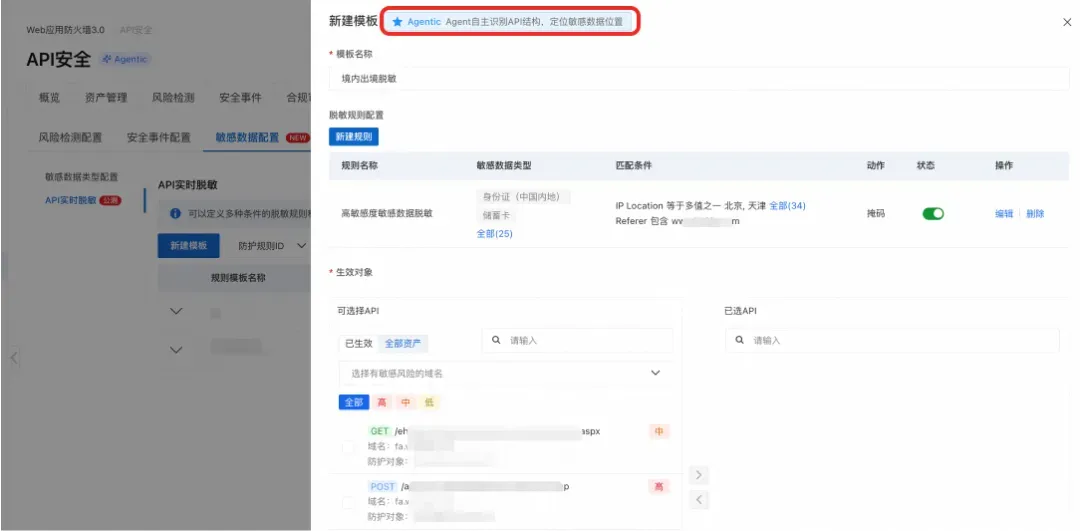Click the 储蓄卡 data type tag
This screenshot has width=1080, height=531.
click(x=496, y=215)
